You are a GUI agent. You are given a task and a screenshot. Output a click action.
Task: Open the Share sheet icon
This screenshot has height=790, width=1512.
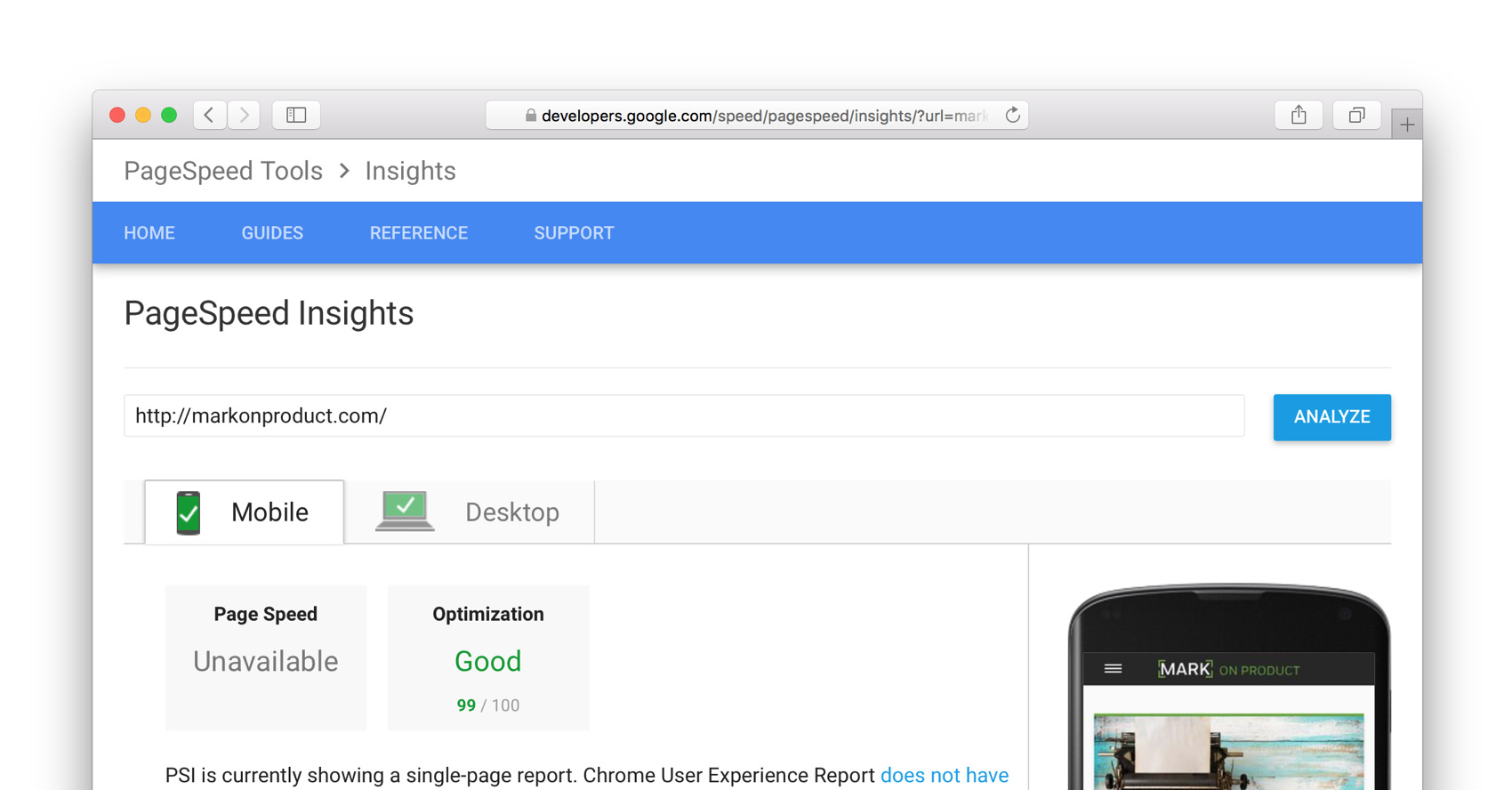[1299, 115]
